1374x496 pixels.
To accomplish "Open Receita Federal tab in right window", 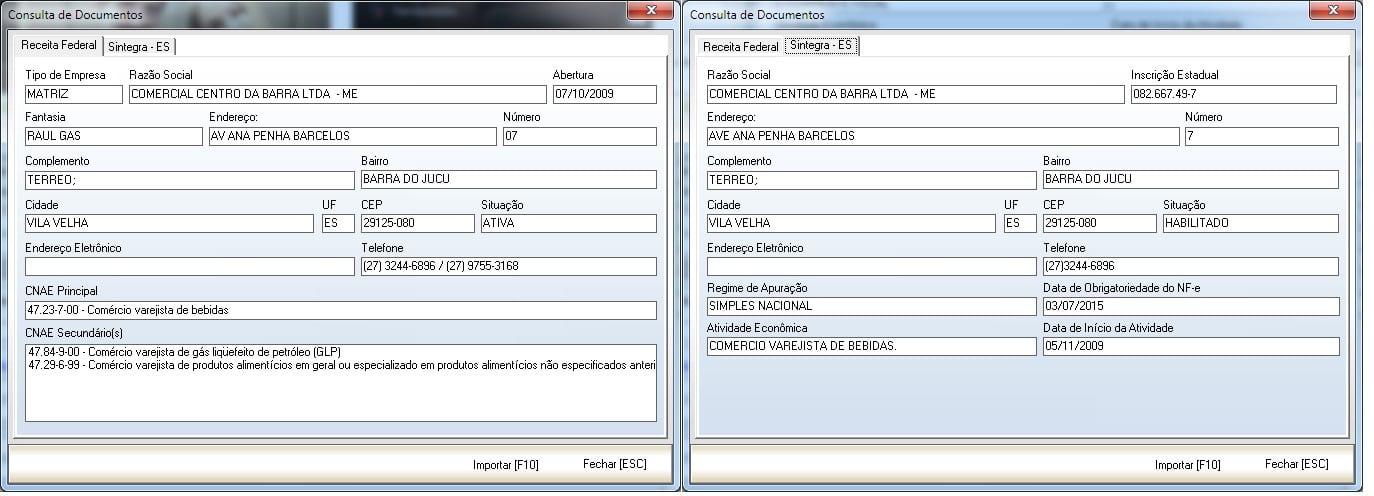I will (x=740, y=47).
